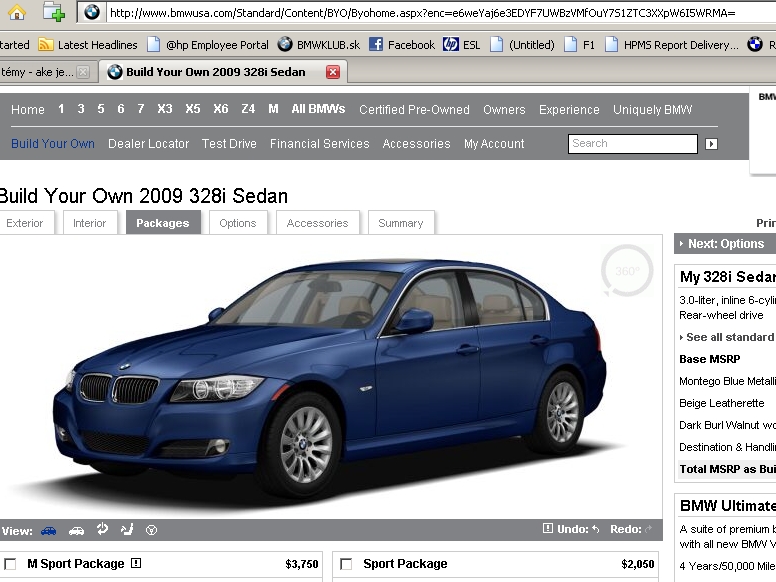
Task: Open the 360° rotation circle over car image
Action: 627,271
